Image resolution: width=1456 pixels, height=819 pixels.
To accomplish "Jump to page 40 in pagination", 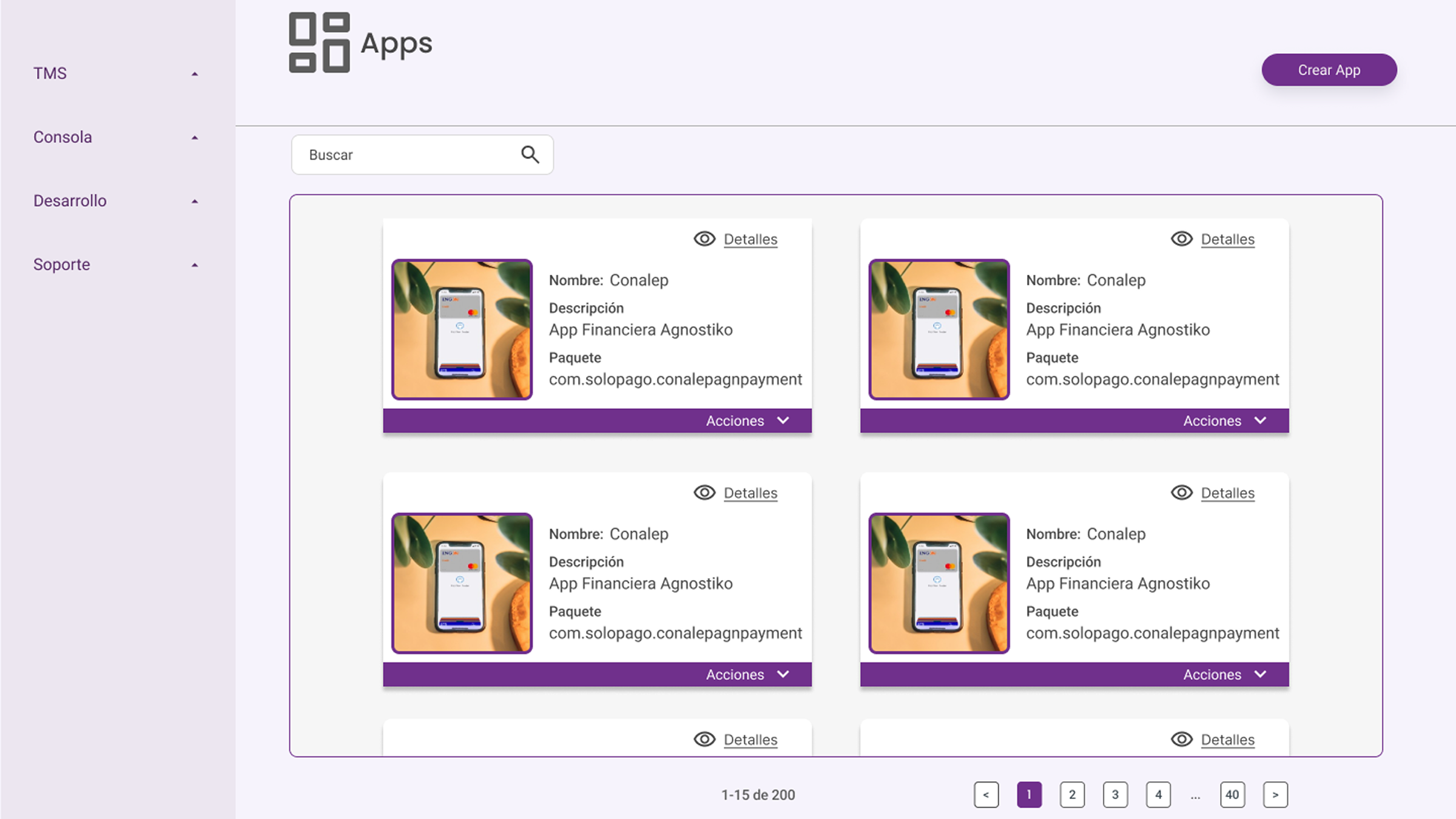I will click(x=1232, y=795).
